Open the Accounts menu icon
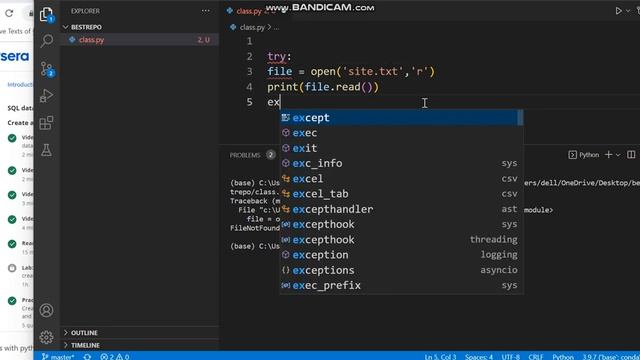The width and height of the screenshot is (640, 360). tap(47, 310)
